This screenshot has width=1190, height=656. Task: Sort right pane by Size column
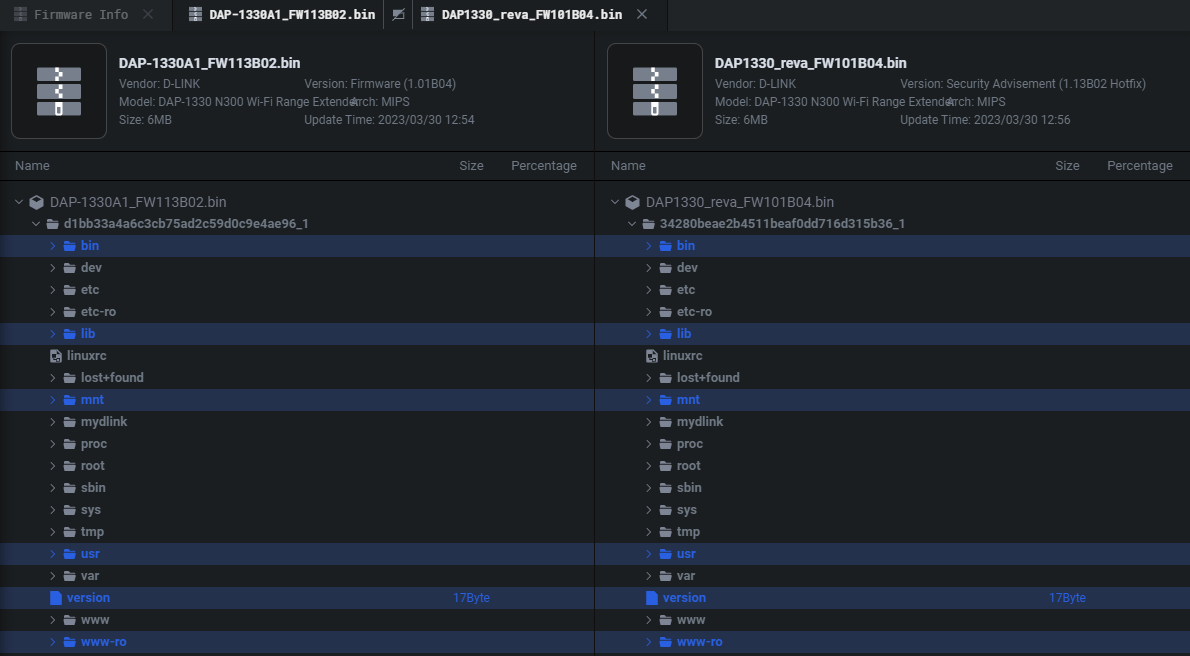point(1067,166)
